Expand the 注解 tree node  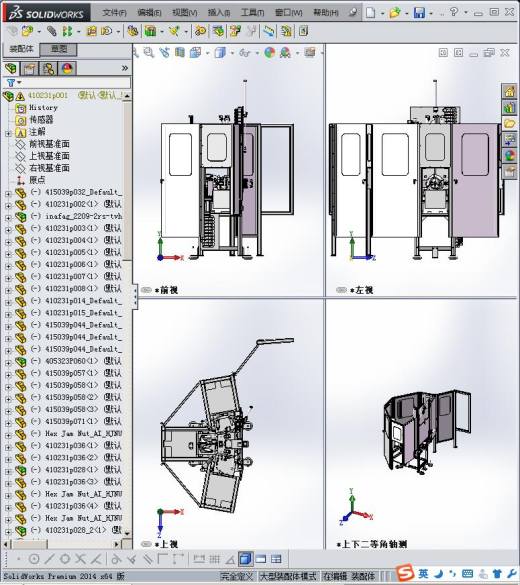coord(8,133)
